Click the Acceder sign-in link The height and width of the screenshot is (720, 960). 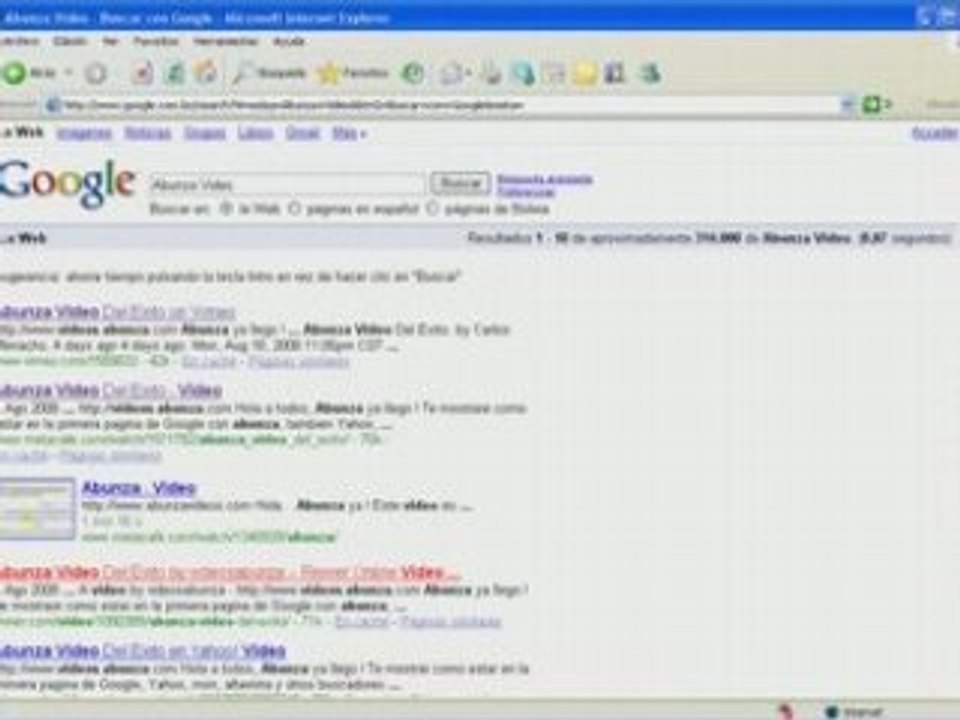click(934, 133)
